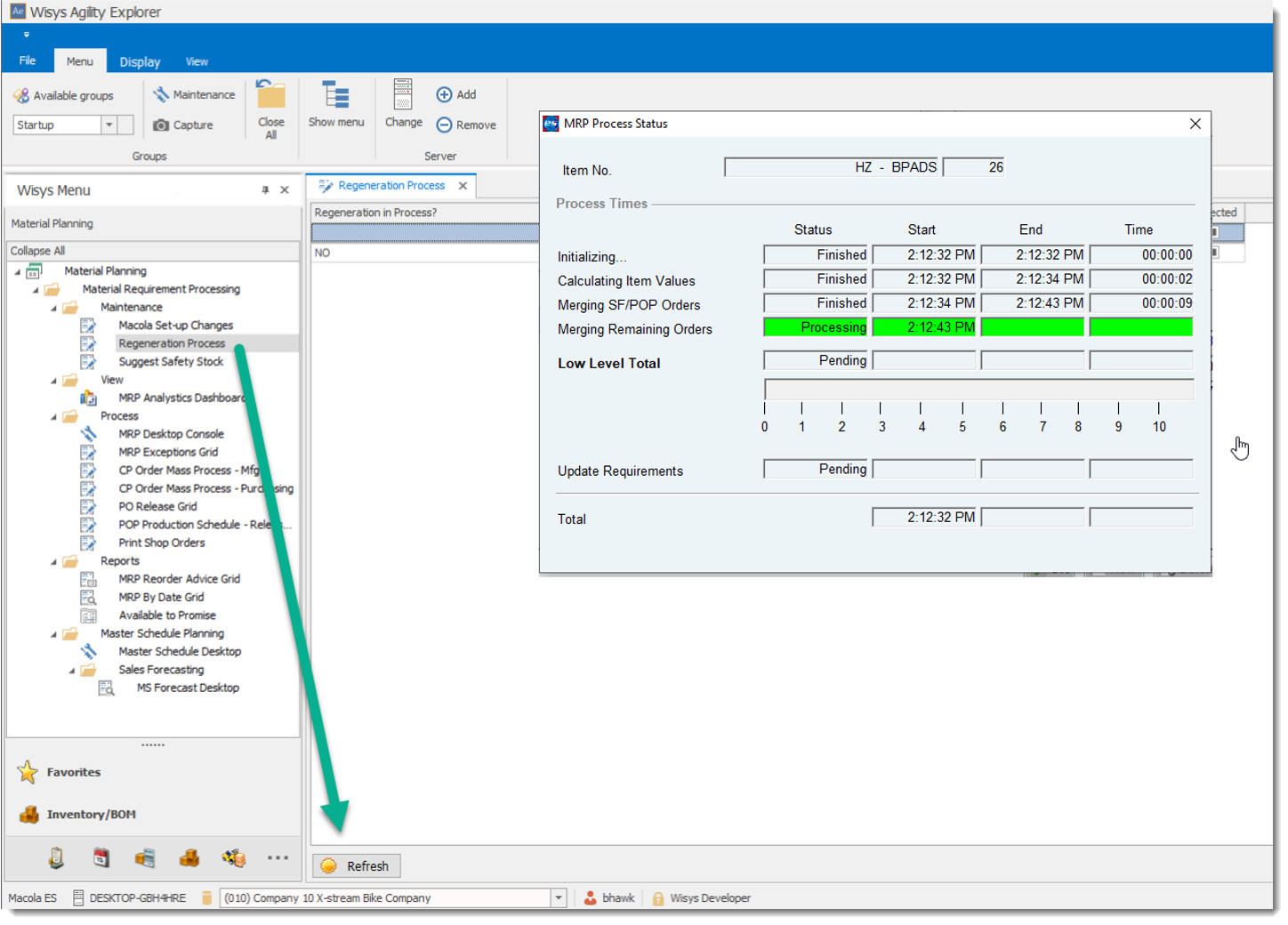
Task: Collapse the Sales Forecasting node
Action: point(71,671)
